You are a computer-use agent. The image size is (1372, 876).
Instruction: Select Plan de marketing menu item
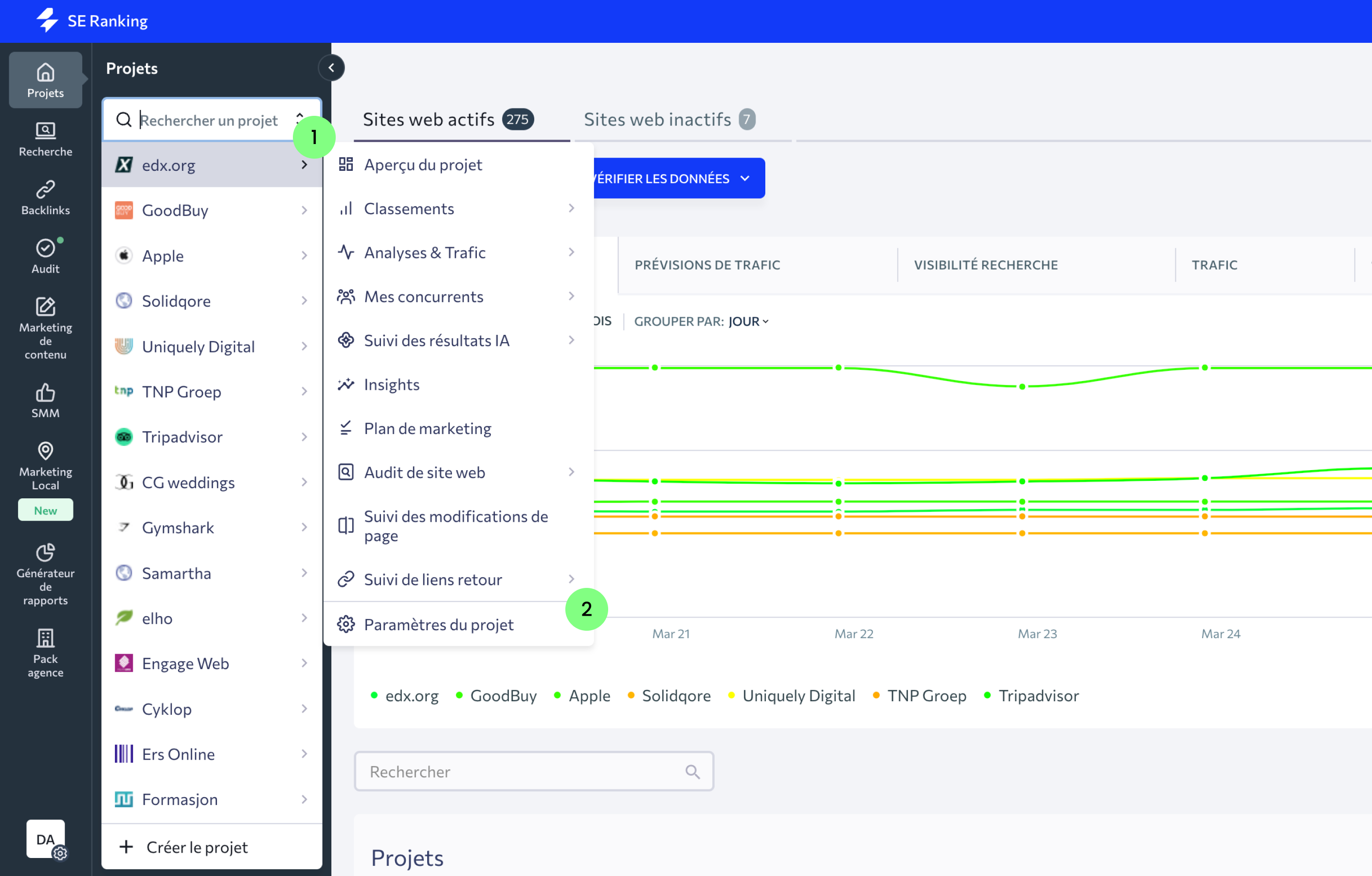coord(458,428)
